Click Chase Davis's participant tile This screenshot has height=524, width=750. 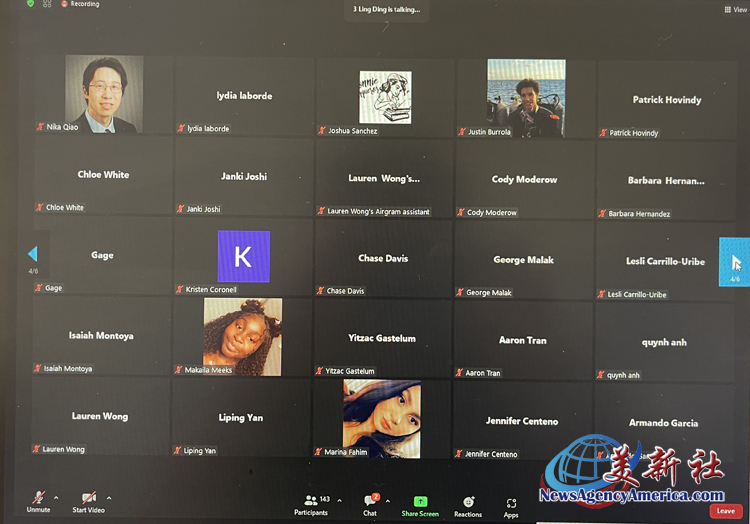pos(383,259)
